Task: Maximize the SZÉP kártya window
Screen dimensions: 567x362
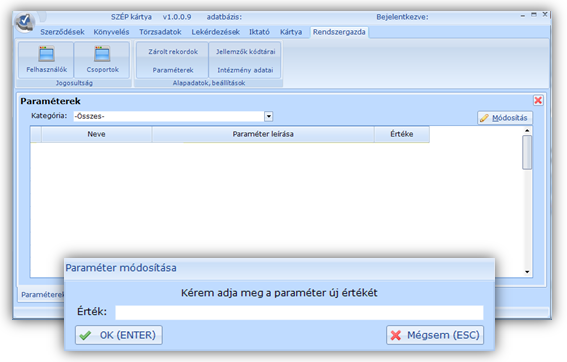Action: pyautogui.click(x=534, y=14)
